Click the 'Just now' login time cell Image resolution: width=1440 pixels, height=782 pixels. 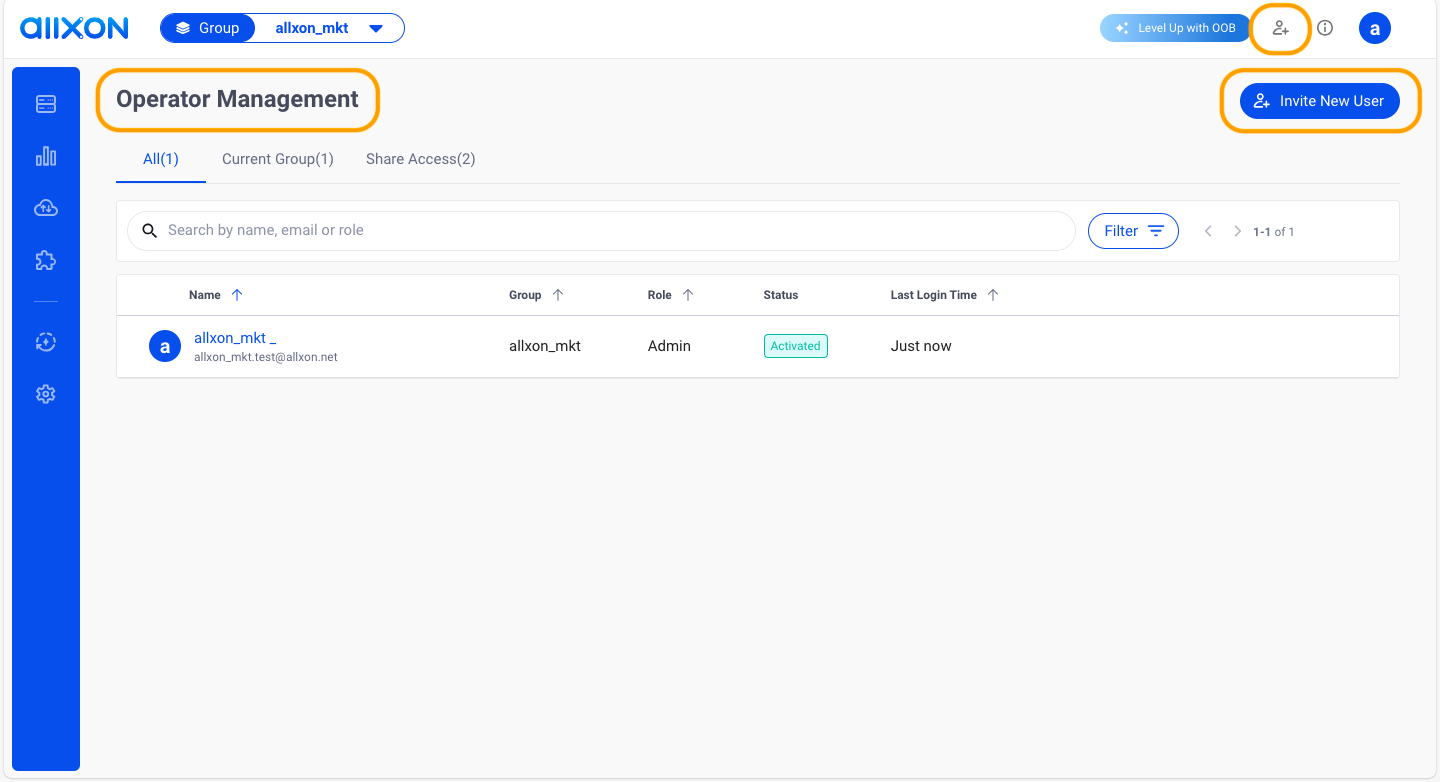(x=921, y=346)
